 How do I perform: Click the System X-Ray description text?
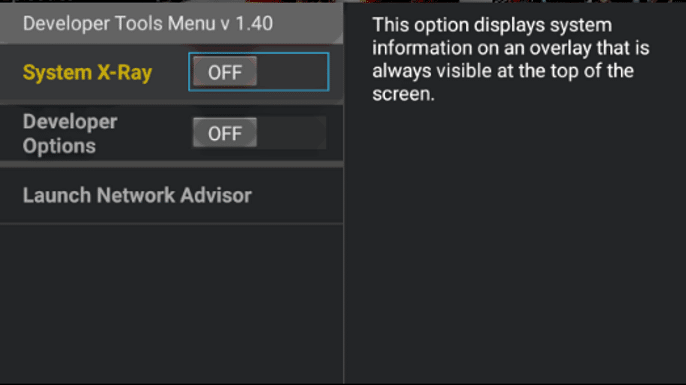tap(511, 59)
